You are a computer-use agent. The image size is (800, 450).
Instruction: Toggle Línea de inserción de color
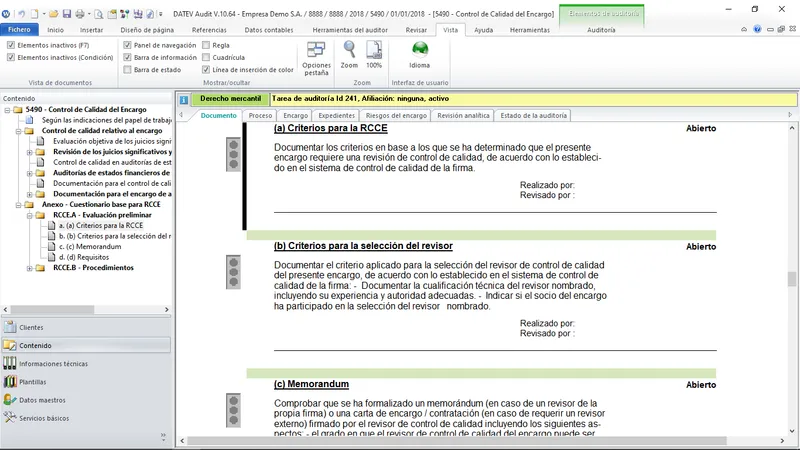click(206, 70)
